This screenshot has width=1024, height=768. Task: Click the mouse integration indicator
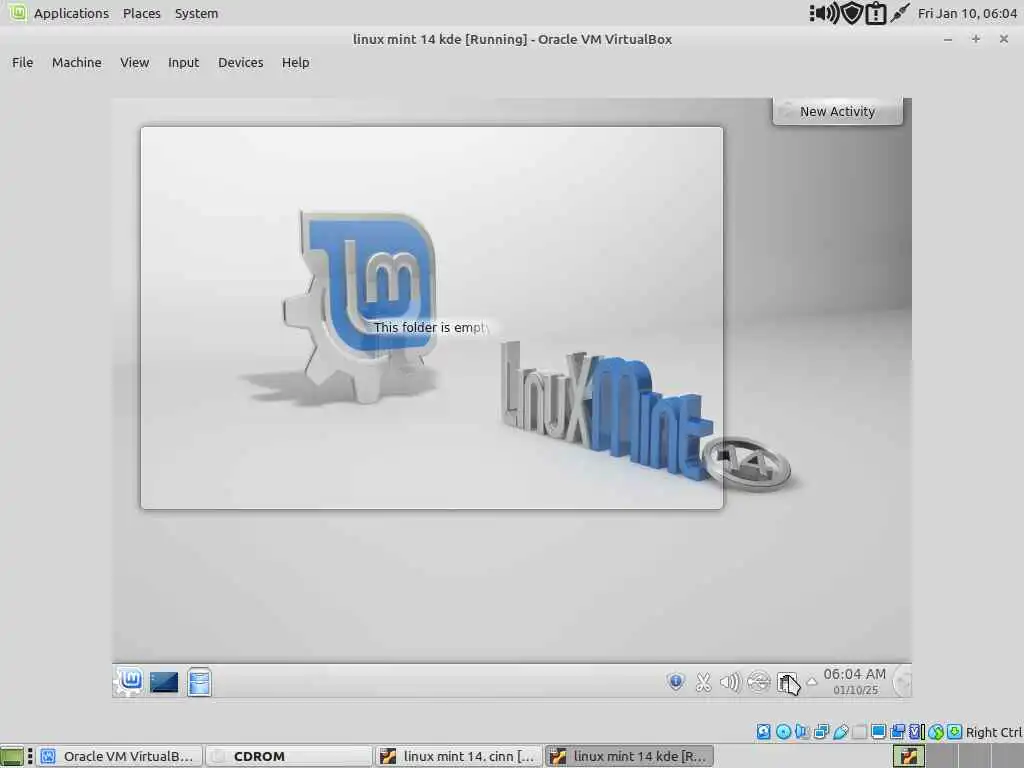[936, 731]
